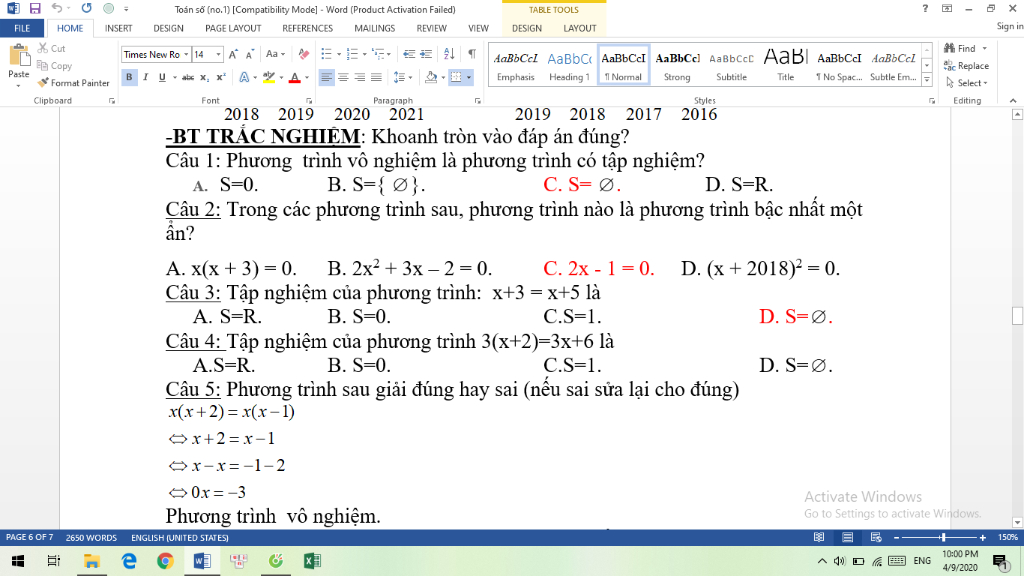The width and height of the screenshot is (1024, 576).
Task: Open the Select dropdown in Editing
Action: click(967, 83)
